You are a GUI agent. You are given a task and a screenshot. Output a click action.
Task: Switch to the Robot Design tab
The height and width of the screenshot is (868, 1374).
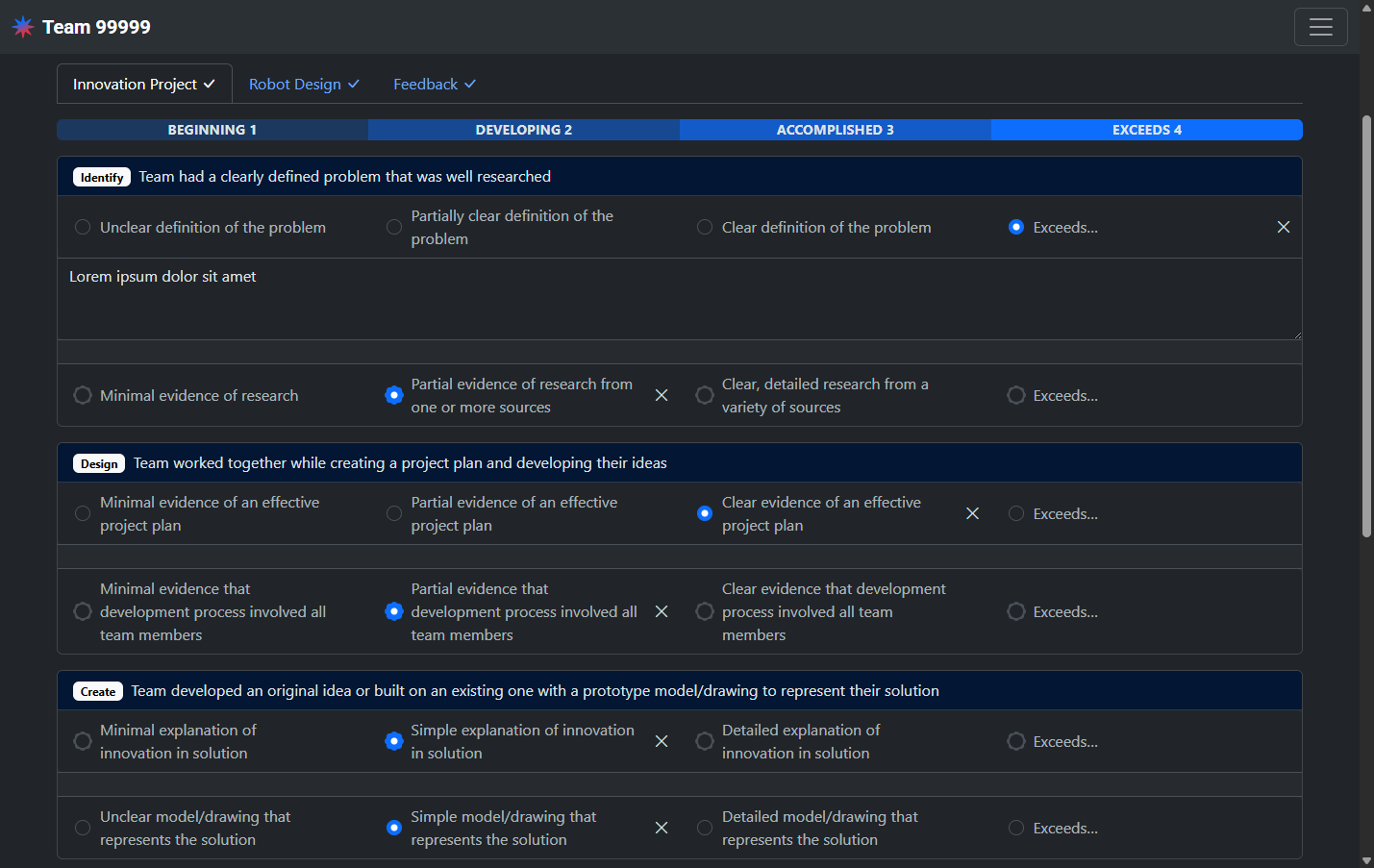(x=304, y=85)
